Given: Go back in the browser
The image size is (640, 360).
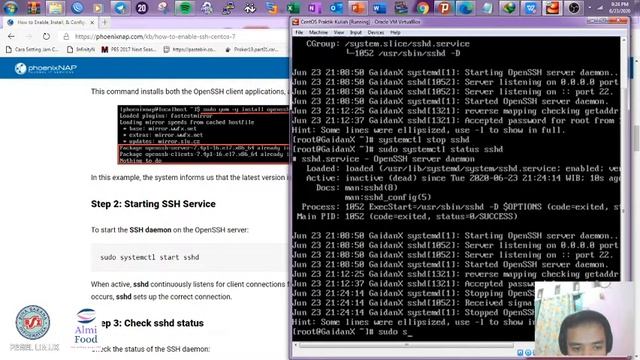Looking at the screenshot, I should [x=11, y=36].
